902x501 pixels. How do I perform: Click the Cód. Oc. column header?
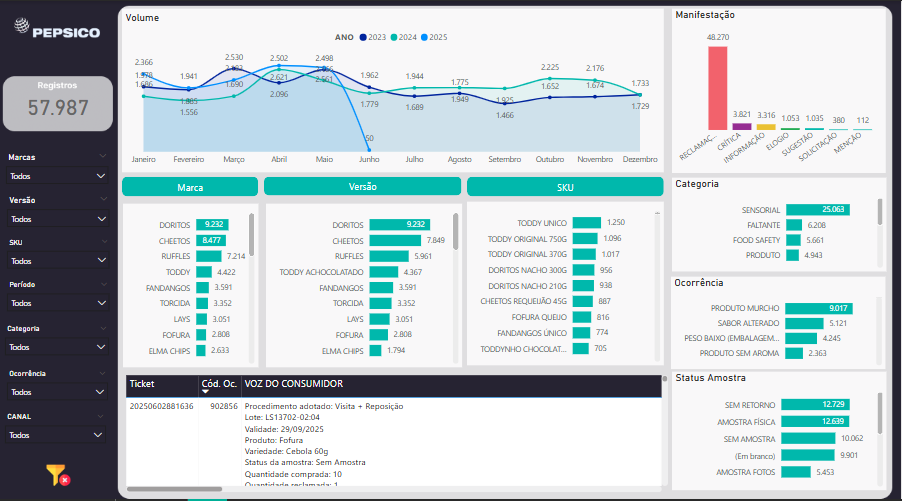219,384
